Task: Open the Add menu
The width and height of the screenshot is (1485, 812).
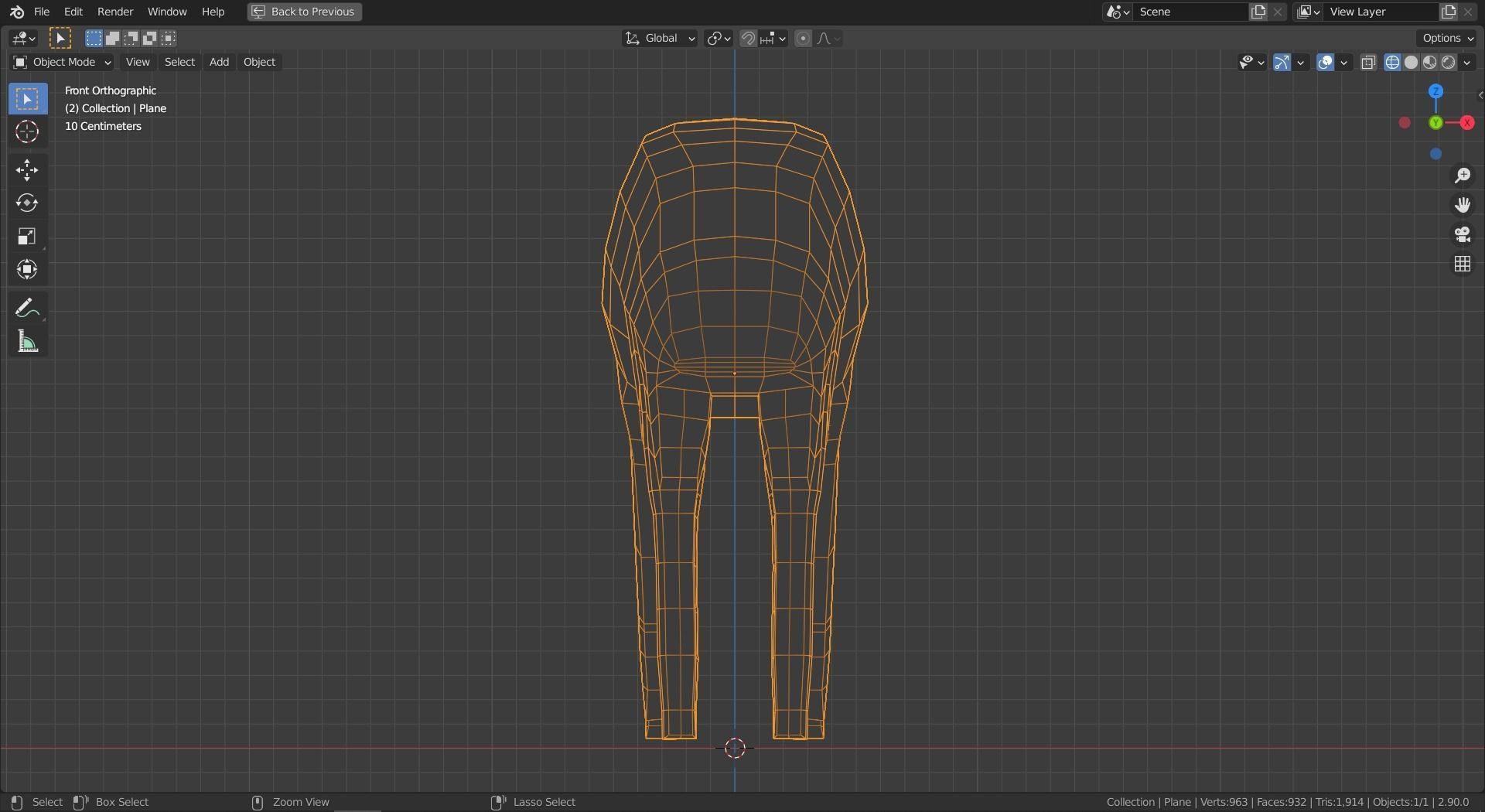Action: coord(219,62)
